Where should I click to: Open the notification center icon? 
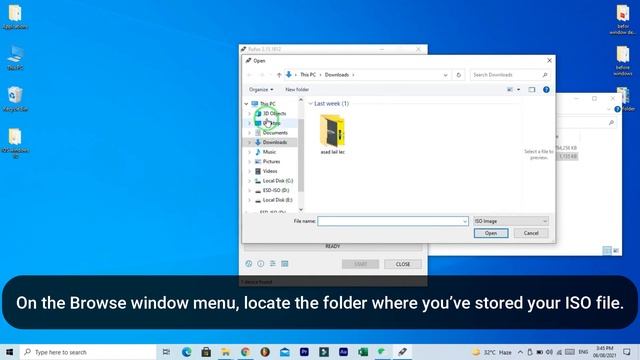tap(627, 352)
